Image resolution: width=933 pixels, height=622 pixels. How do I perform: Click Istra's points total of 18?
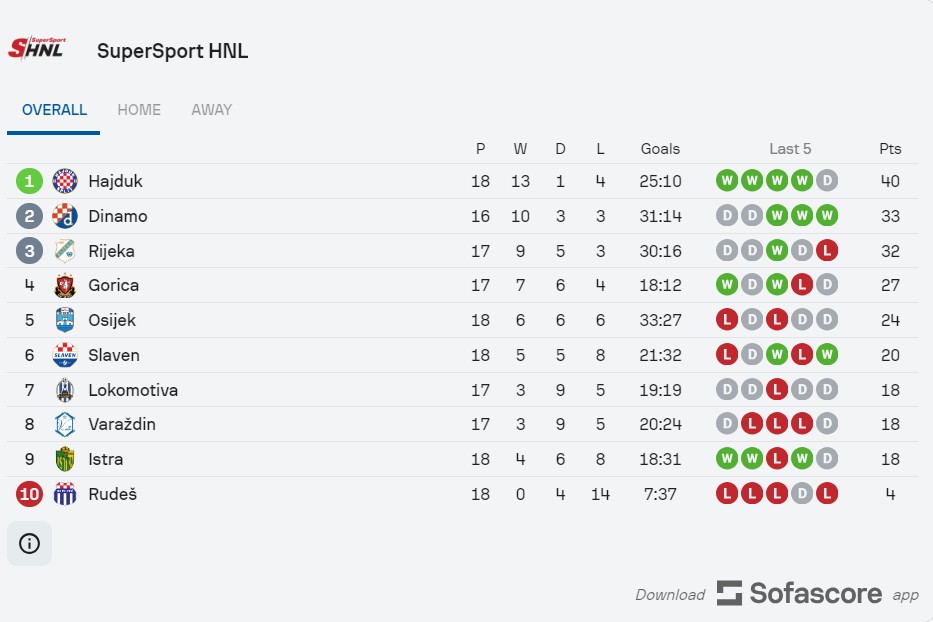click(890, 460)
